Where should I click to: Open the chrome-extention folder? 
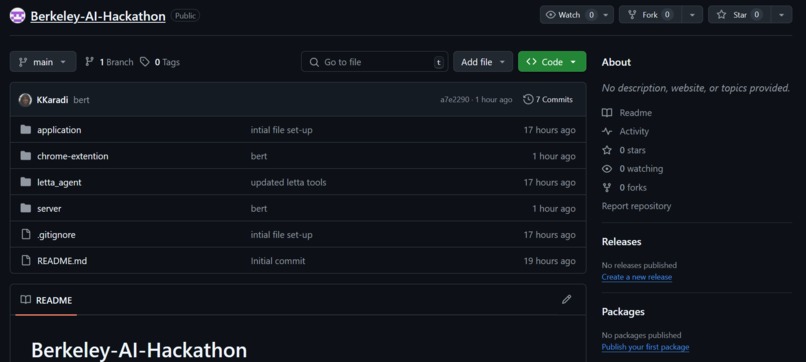click(72, 156)
